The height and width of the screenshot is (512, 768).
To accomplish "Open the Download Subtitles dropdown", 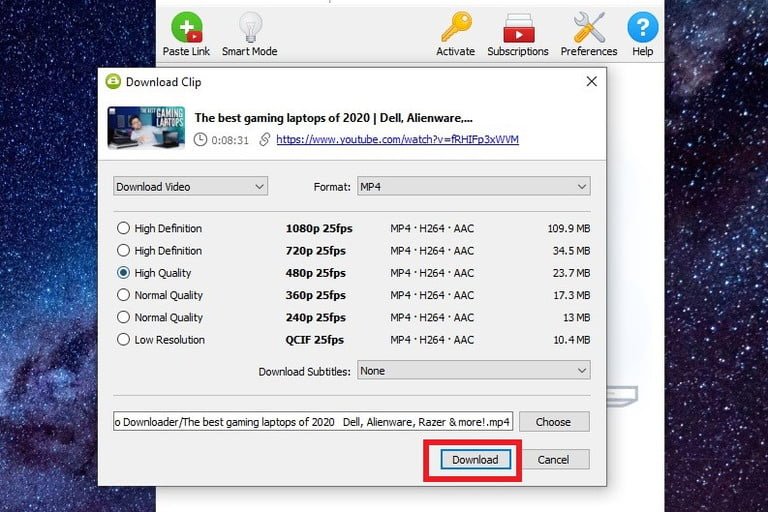I will (x=474, y=370).
